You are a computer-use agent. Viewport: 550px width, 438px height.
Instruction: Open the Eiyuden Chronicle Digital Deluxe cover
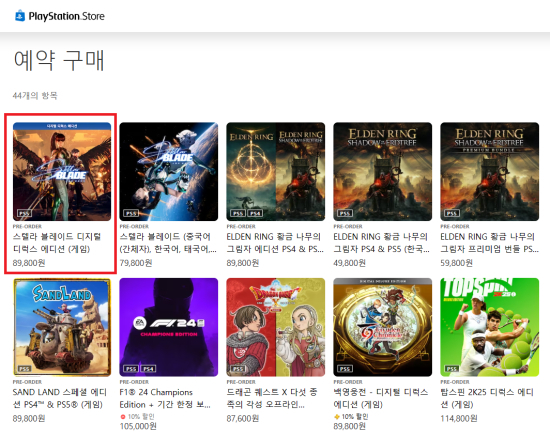[x=383, y=327]
